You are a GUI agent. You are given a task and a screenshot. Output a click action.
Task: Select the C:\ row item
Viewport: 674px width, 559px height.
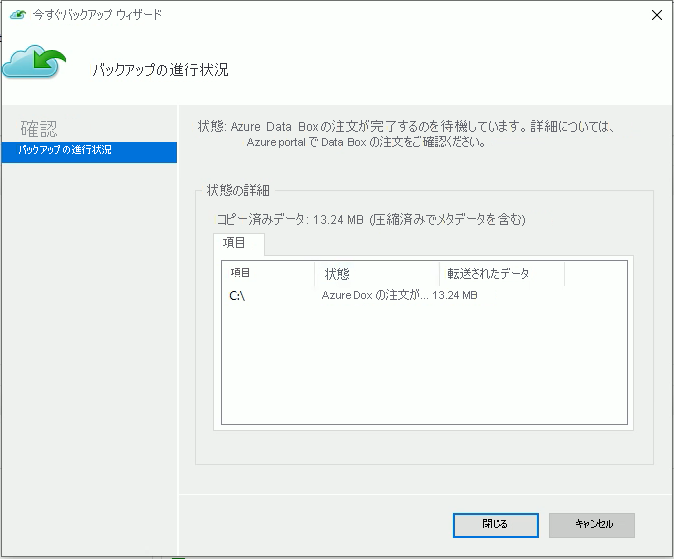237,296
